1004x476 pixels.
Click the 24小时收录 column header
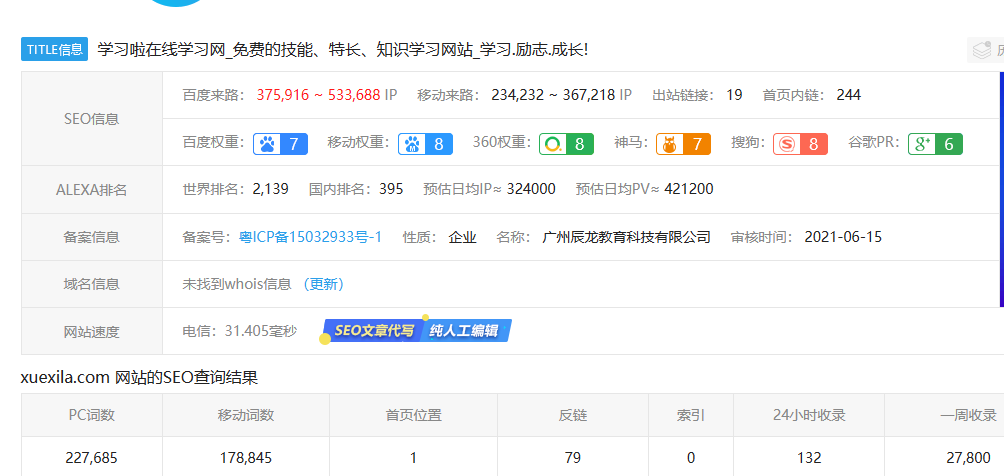pyautogui.click(x=809, y=415)
